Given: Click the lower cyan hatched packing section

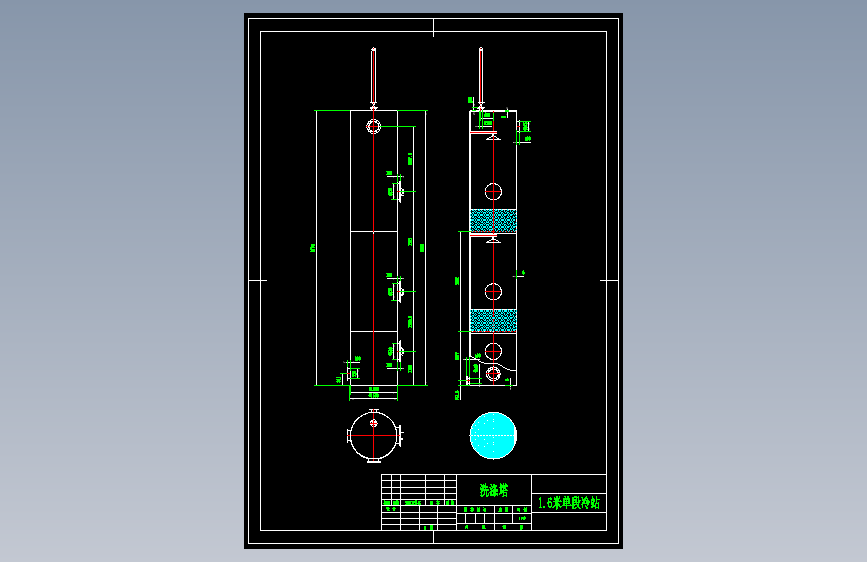Looking at the screenshot, I should point(493,321).
